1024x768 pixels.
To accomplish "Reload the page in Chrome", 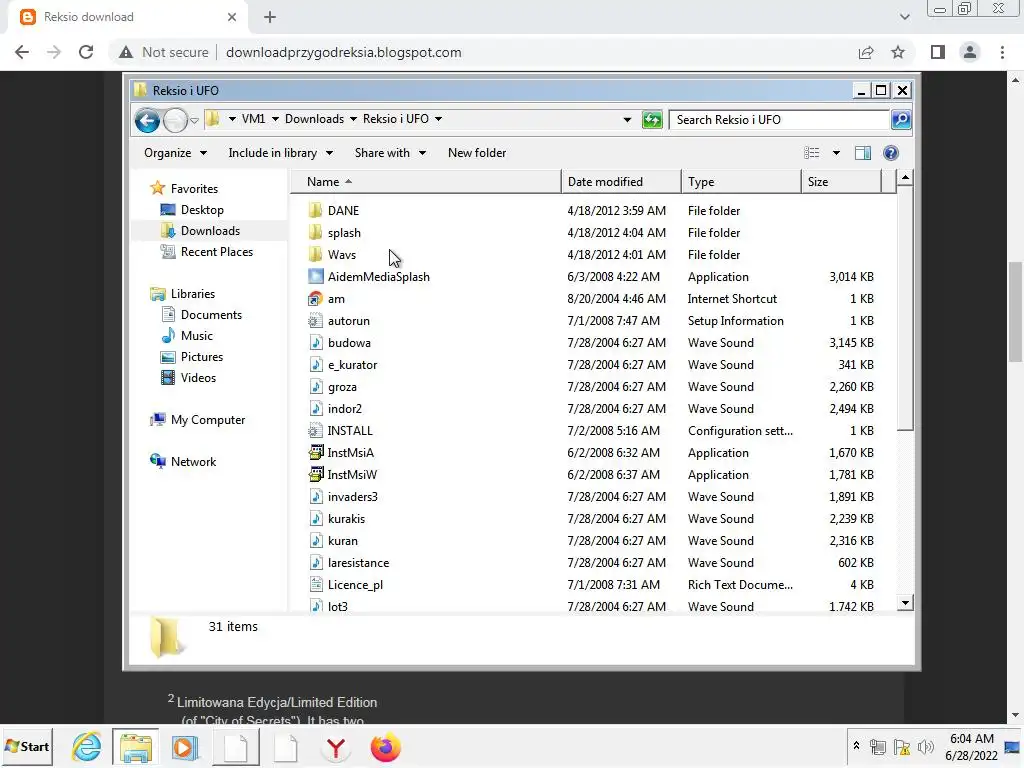I will tap(86, 52).
